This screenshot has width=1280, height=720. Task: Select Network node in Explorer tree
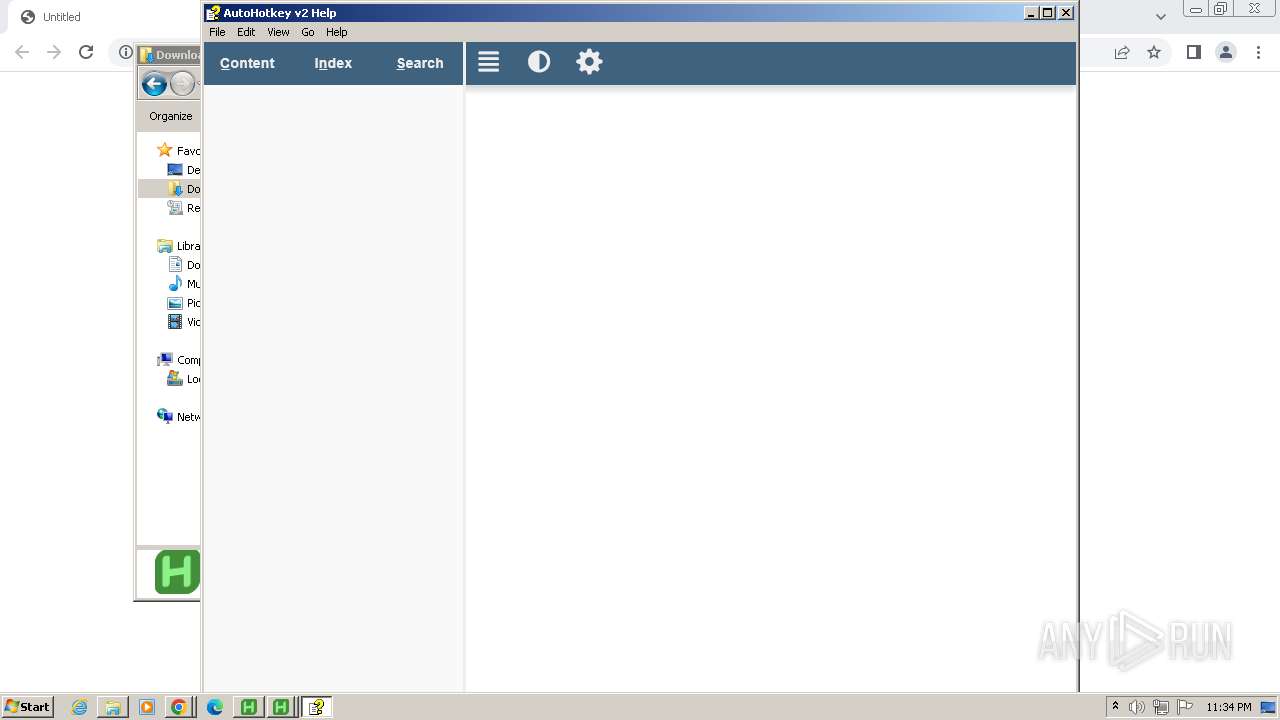(x=165, y=417)
